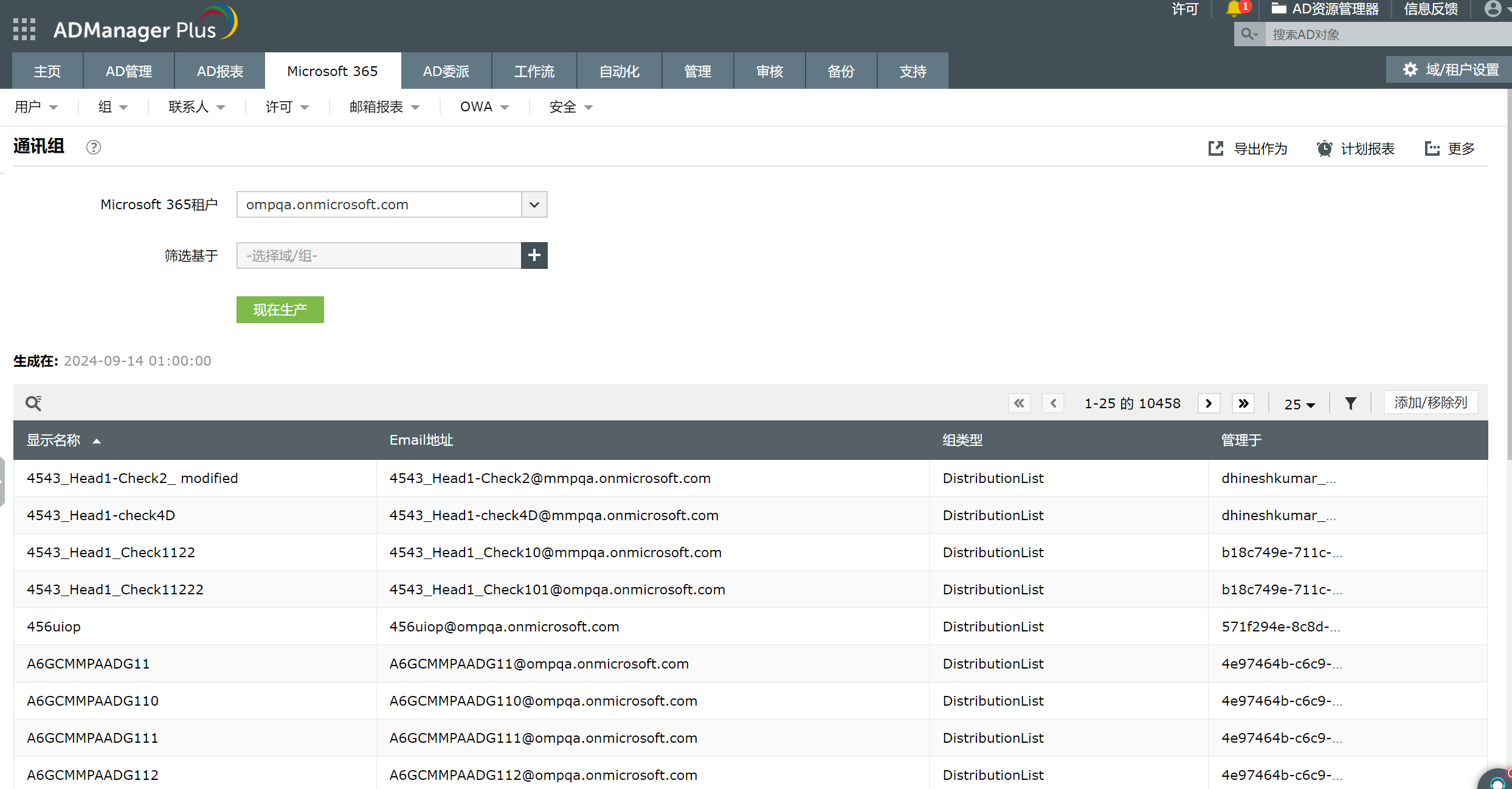Click the notification bell icon
Screen dimensions: 1512x789
(x=1234, y=9)
